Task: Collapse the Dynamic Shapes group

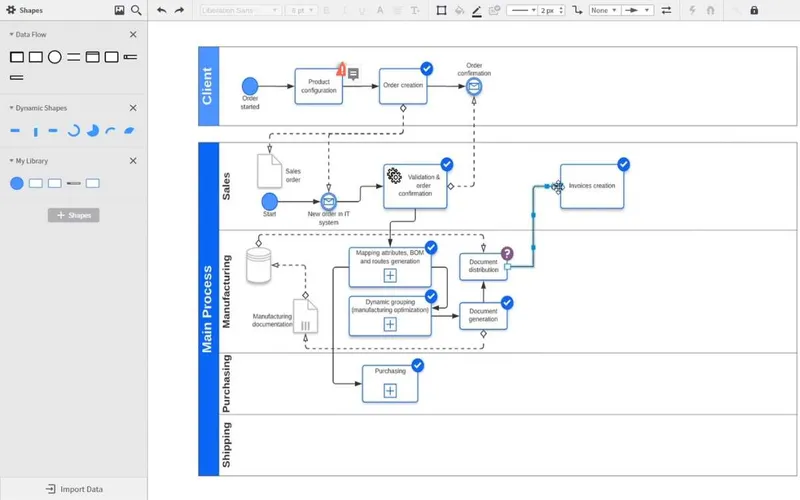Action: pos(11,108)
